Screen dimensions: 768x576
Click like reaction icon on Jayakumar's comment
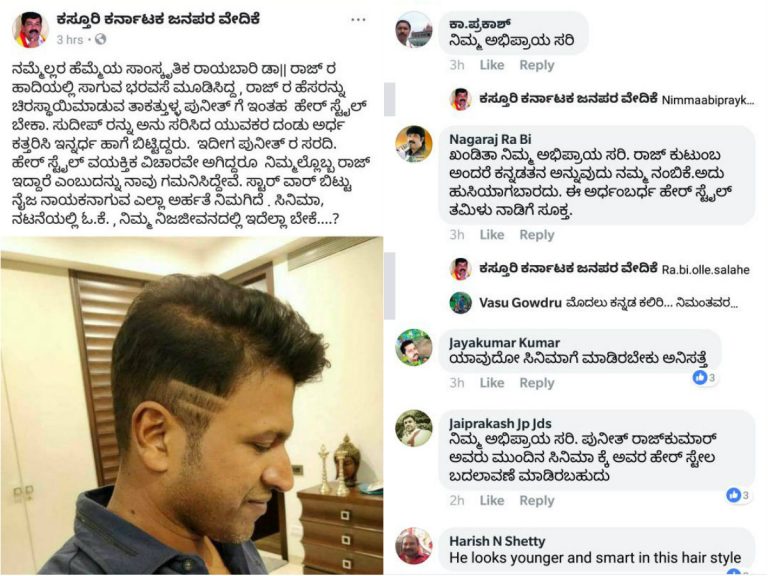(699, 377)
